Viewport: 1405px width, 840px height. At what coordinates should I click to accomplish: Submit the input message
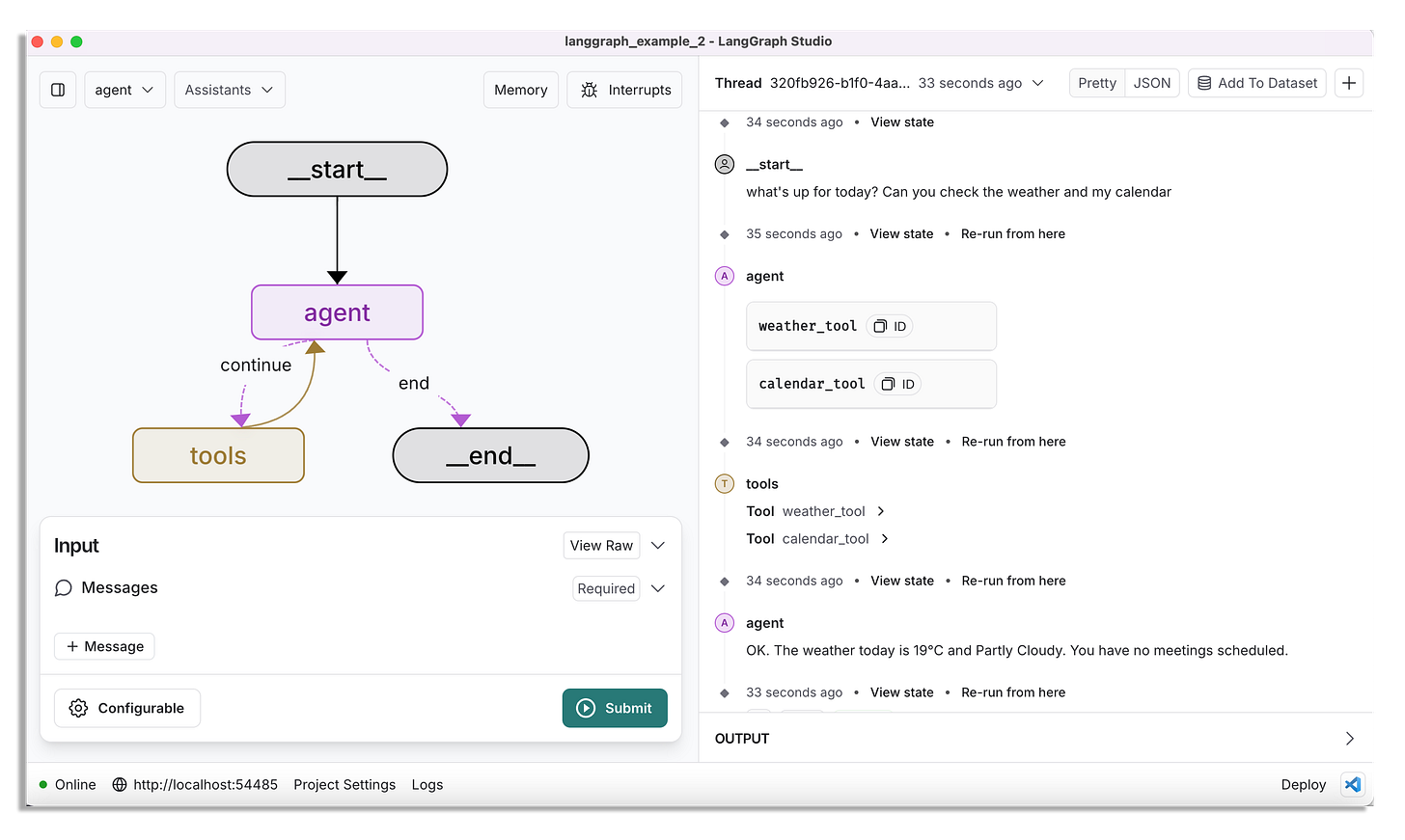pyautogui.click(x=615, y=708)
